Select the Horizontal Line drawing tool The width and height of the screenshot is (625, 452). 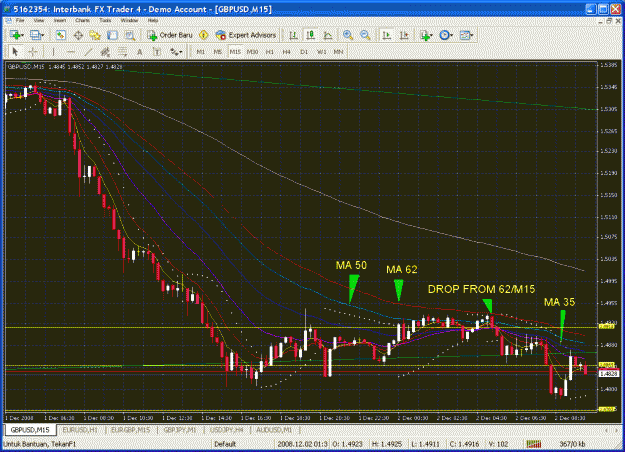(71, 52)
